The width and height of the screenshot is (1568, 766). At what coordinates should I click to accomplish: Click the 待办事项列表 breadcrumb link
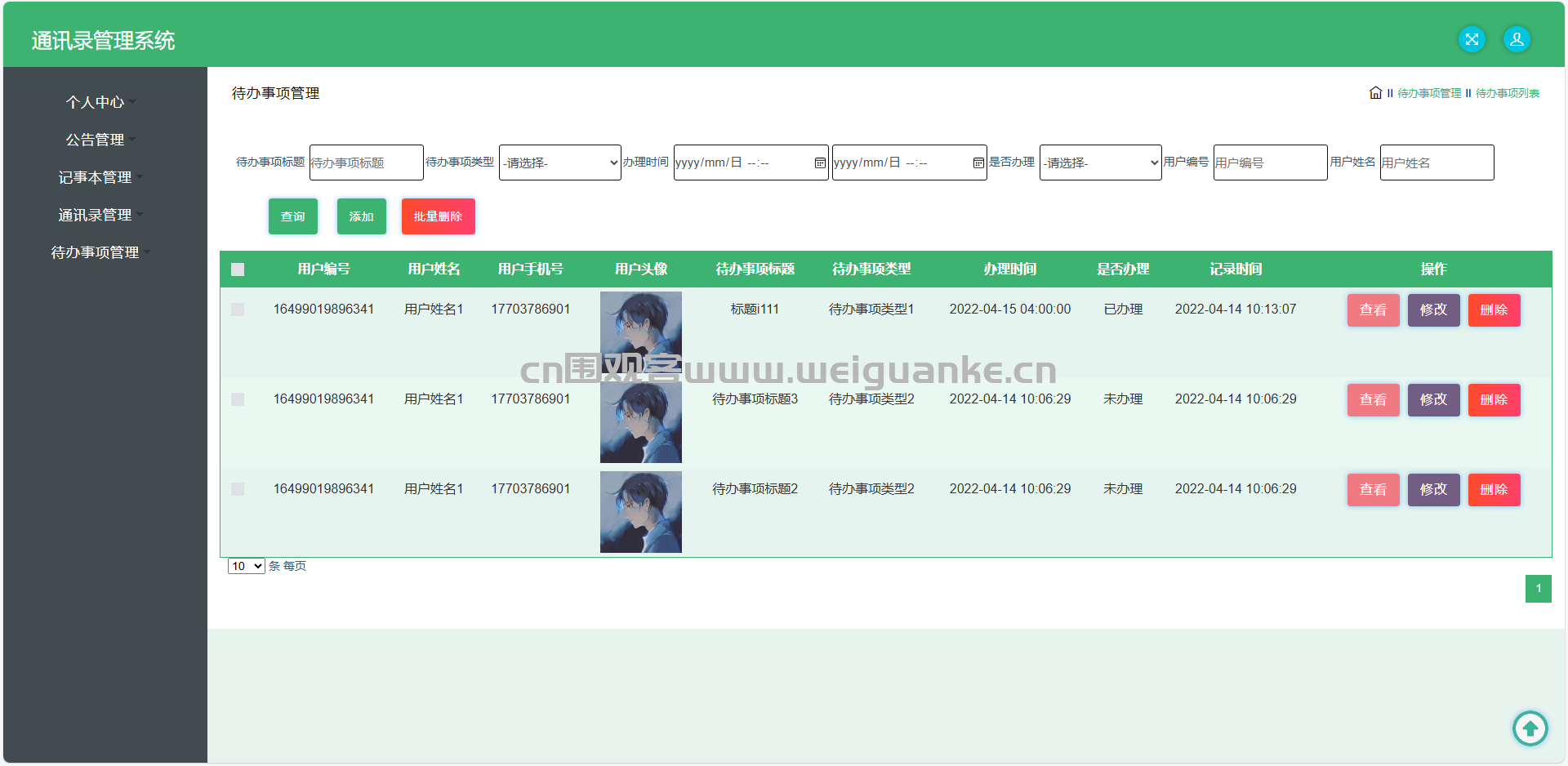pos(1508,93)
